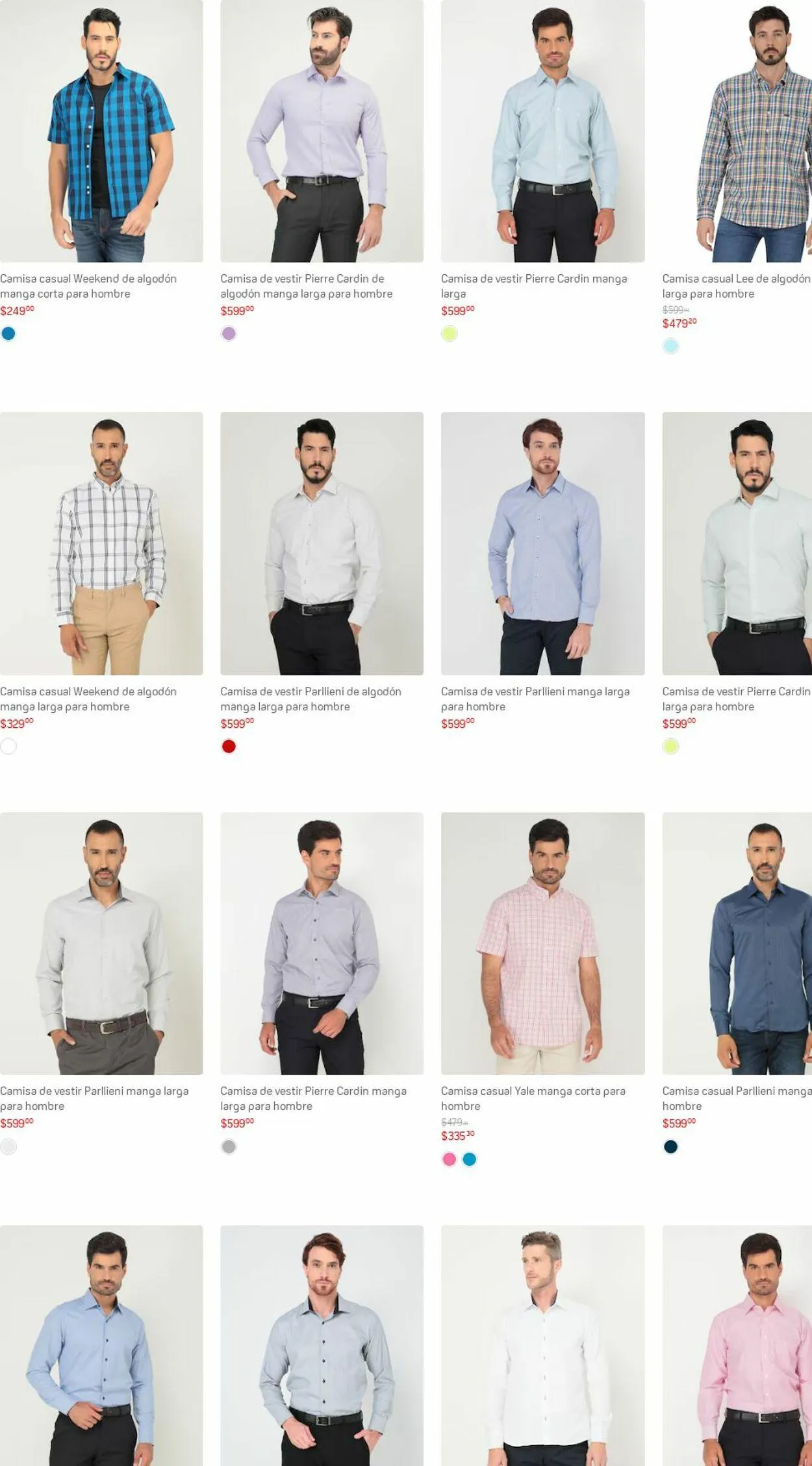View navy Parllieni casual shirt image
The width and height of the screenshot is (812, 1466).
coord(737,944)
